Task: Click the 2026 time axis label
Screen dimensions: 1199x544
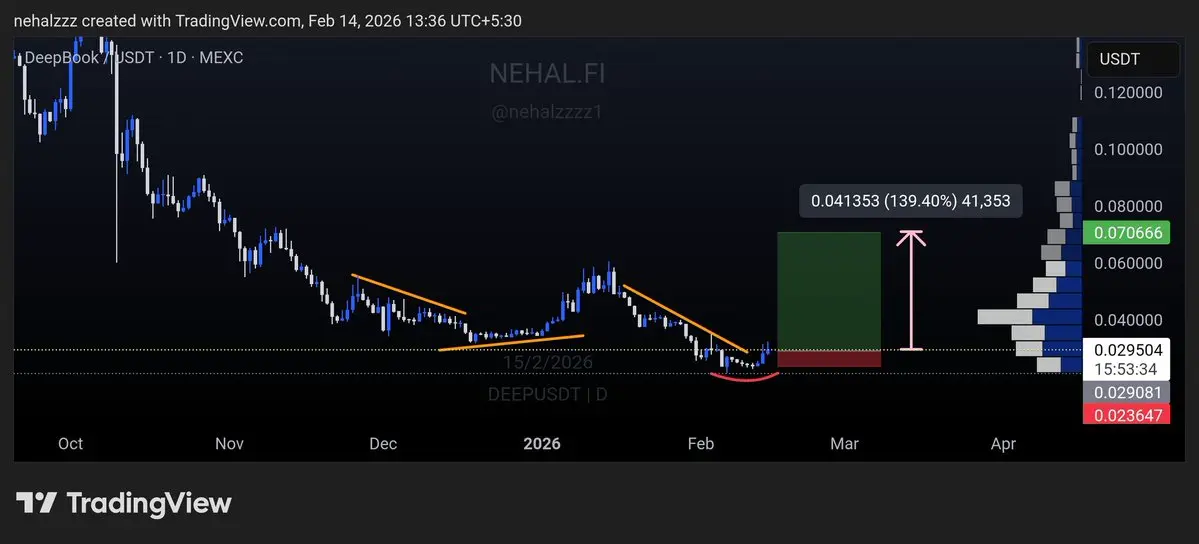Action: [x=541, y=444]
